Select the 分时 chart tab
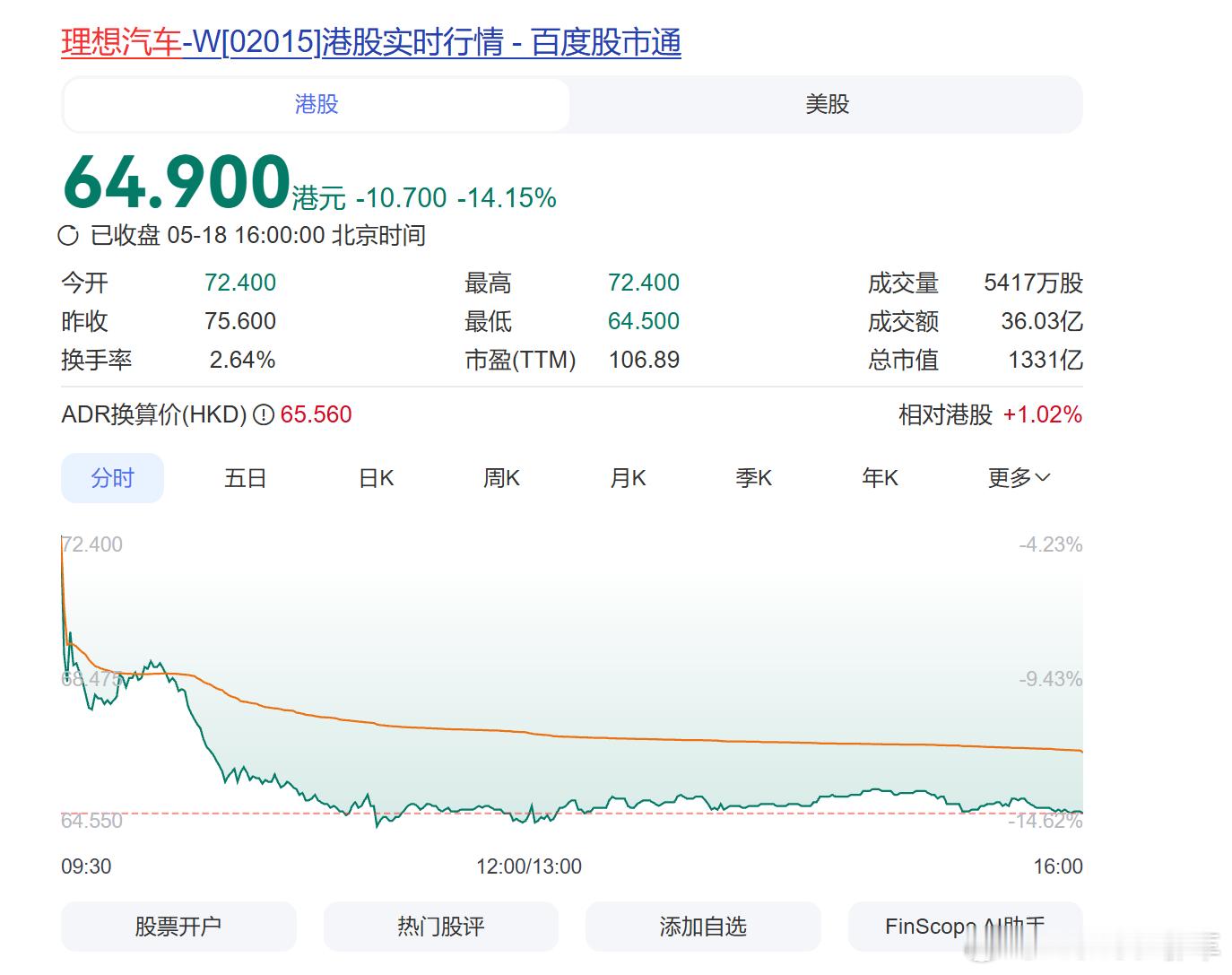 tap(112, 478)
